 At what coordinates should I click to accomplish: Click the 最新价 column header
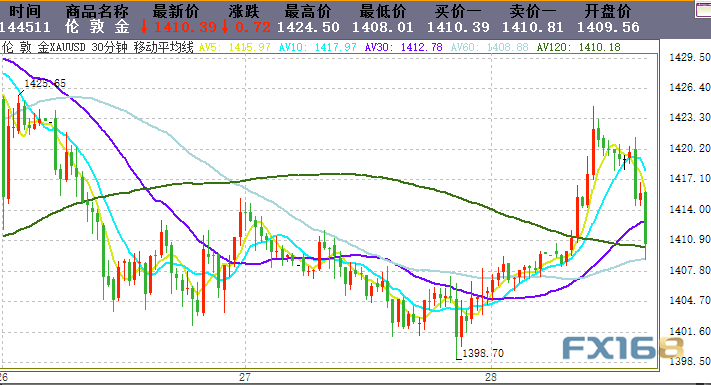(x=175, y=11)
